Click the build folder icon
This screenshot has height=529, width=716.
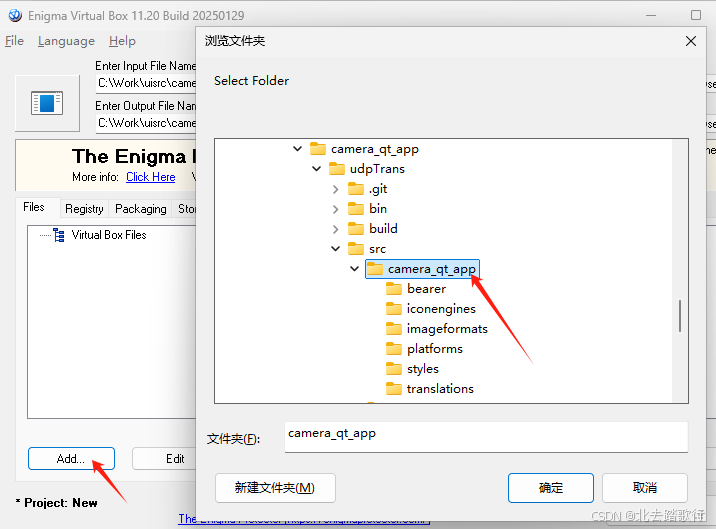tap(356, 228)
